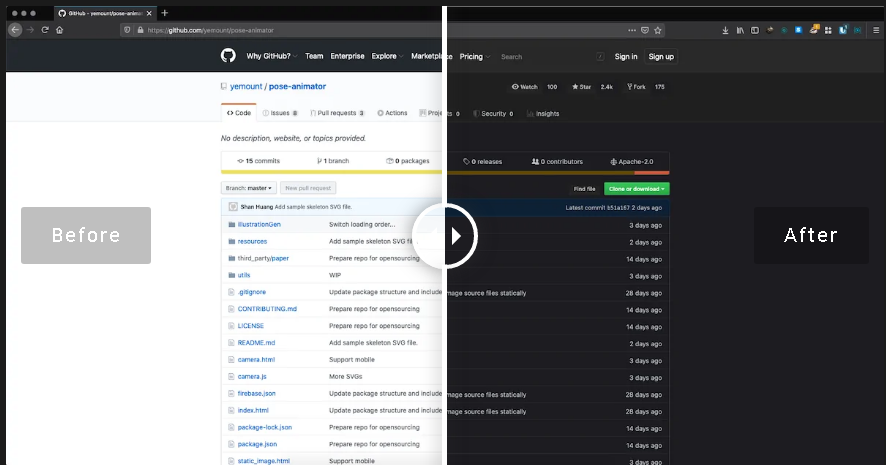This screenshot has height=465, width=886.
Task: Reload the page with the refresh icon
Action: click(x=45, y=30)
